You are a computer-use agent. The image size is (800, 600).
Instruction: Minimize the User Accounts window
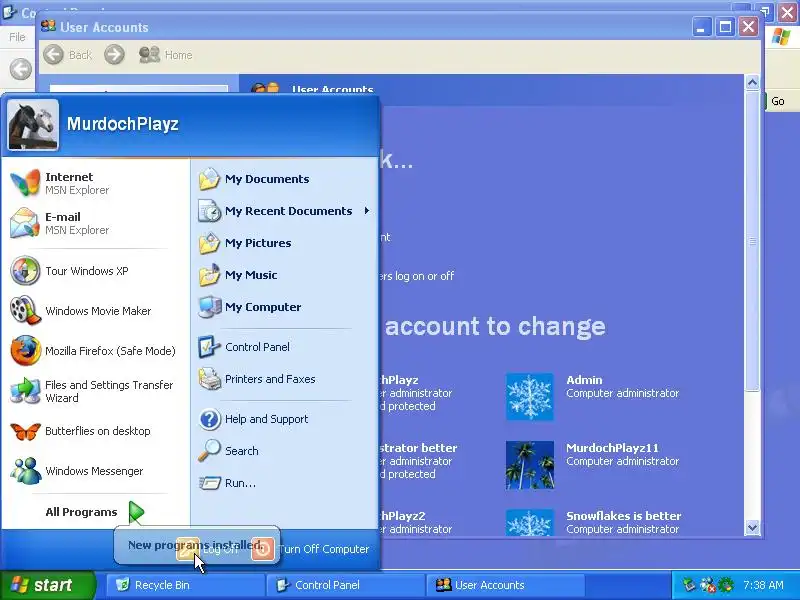click(x=702, y=27)
